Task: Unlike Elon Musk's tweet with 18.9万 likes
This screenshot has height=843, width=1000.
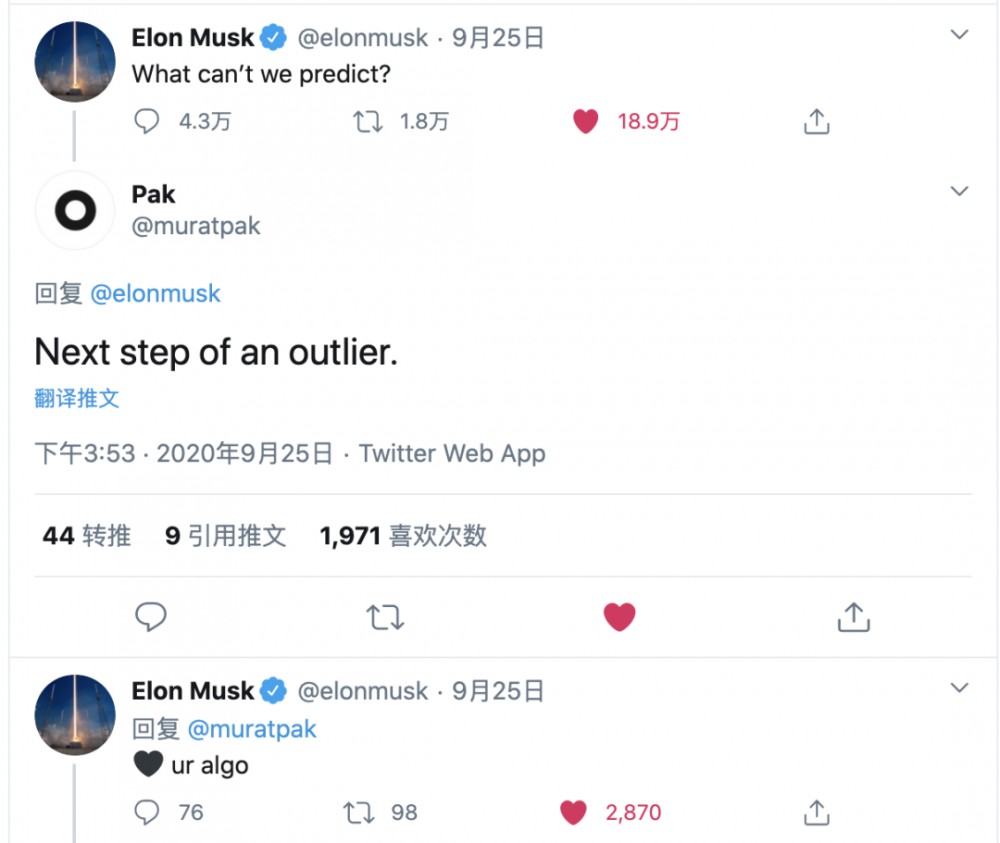Action: [x=585, y=120]
